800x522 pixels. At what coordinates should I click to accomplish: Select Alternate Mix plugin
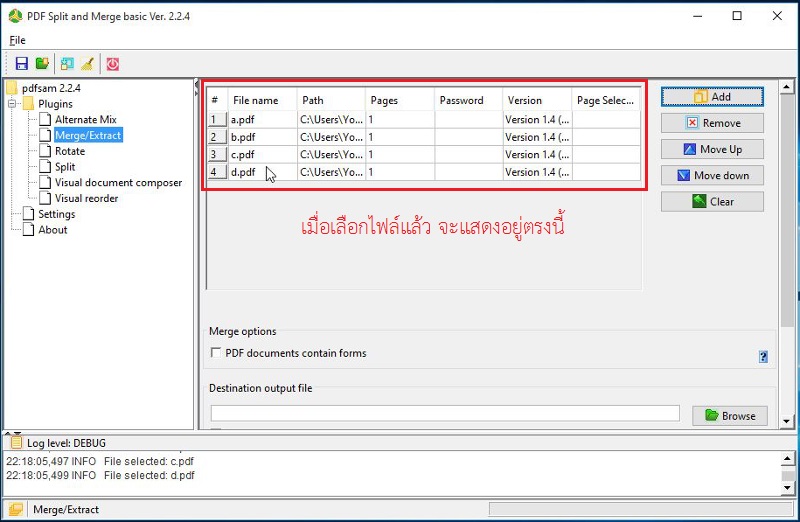tap(86, 119)
